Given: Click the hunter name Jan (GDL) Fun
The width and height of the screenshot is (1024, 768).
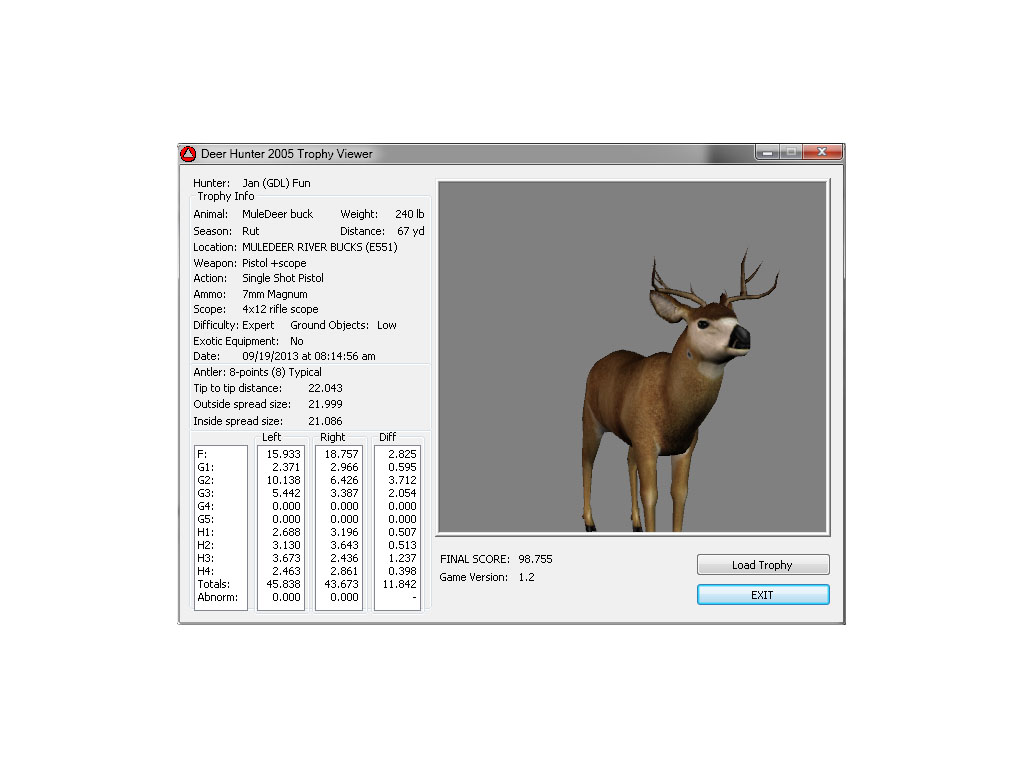Looking at the screenshot, I should [x=276, y=184].
